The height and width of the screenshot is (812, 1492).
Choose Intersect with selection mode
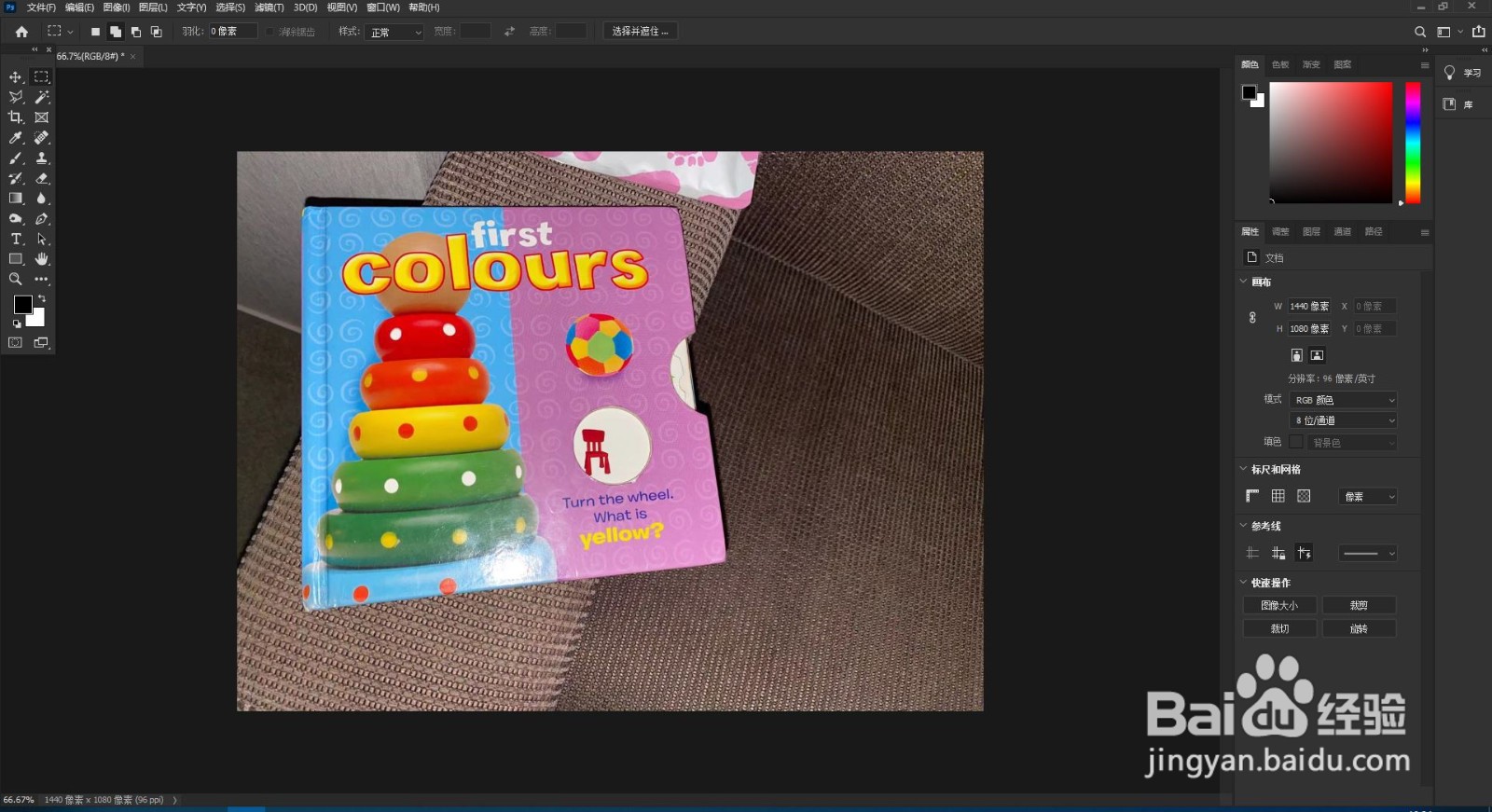click(157, 32)
